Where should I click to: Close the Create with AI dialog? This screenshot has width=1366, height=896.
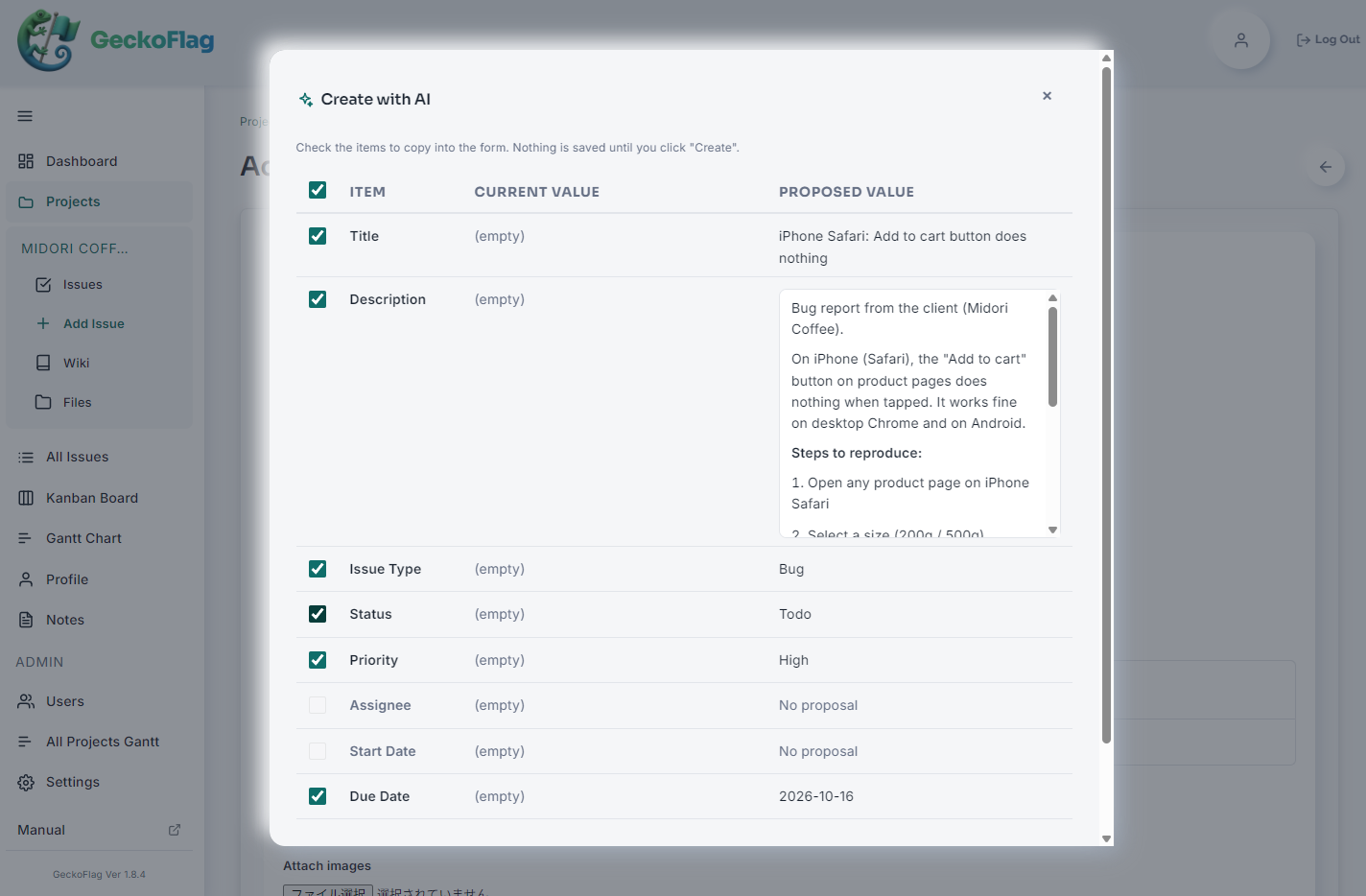[1047, 96]
